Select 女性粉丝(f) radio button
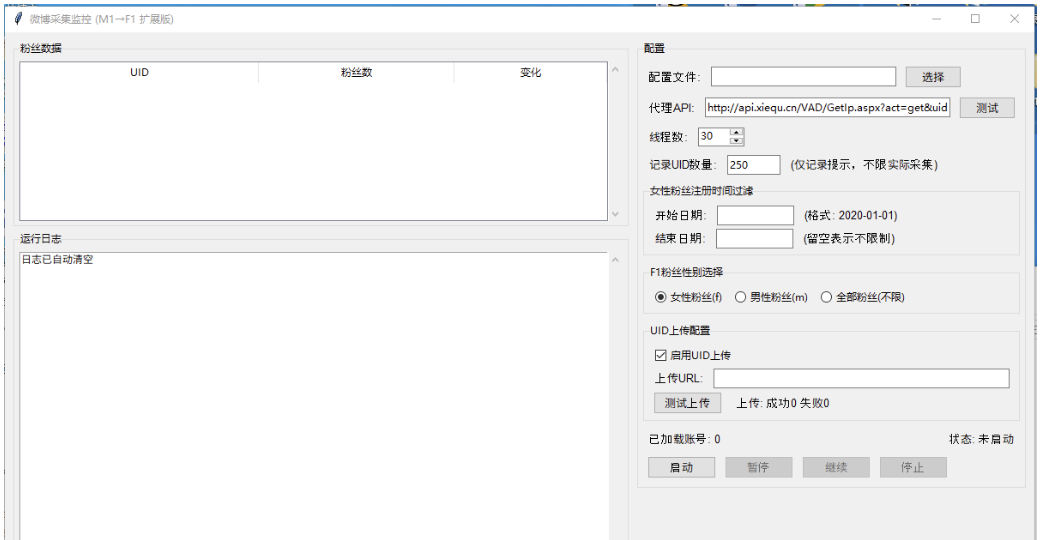The width and height of the screenshot is (1041, 540). point(660,297)
